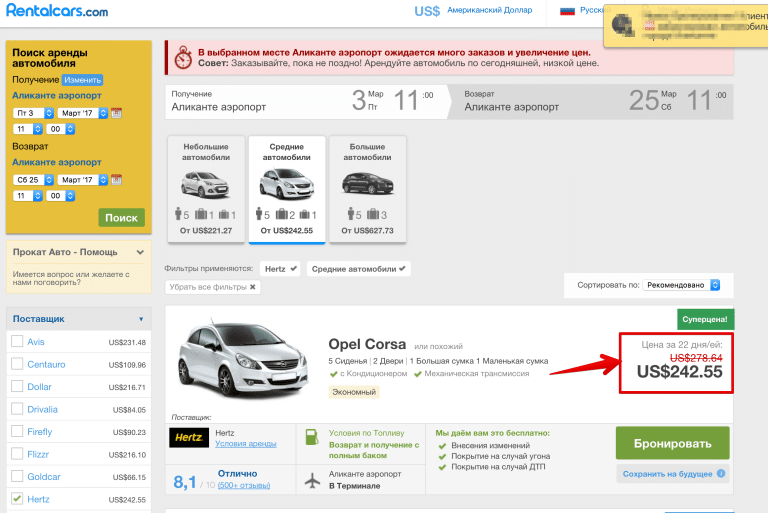Click the Суперцена! badge
The image size is (768, 513).
pyautogui.click(x=705, y=319)
